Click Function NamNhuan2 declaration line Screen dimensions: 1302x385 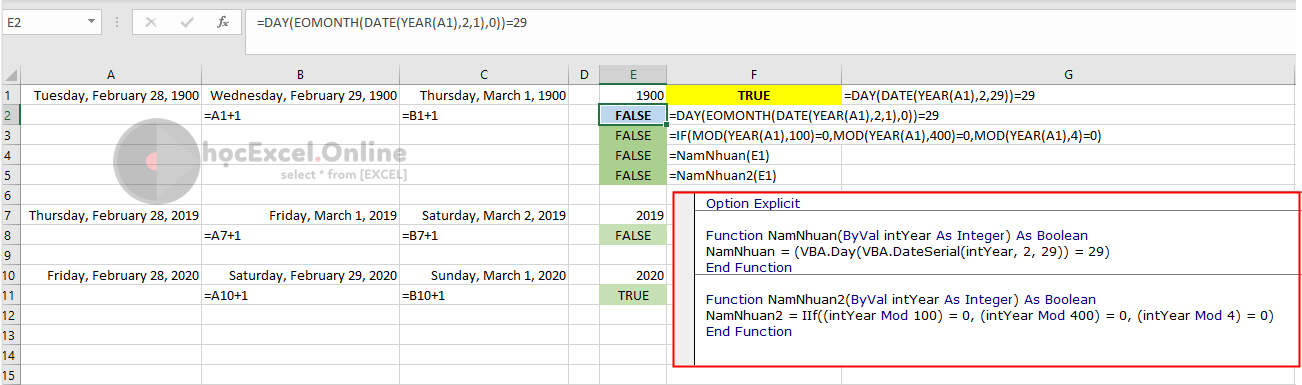(900, 300)
